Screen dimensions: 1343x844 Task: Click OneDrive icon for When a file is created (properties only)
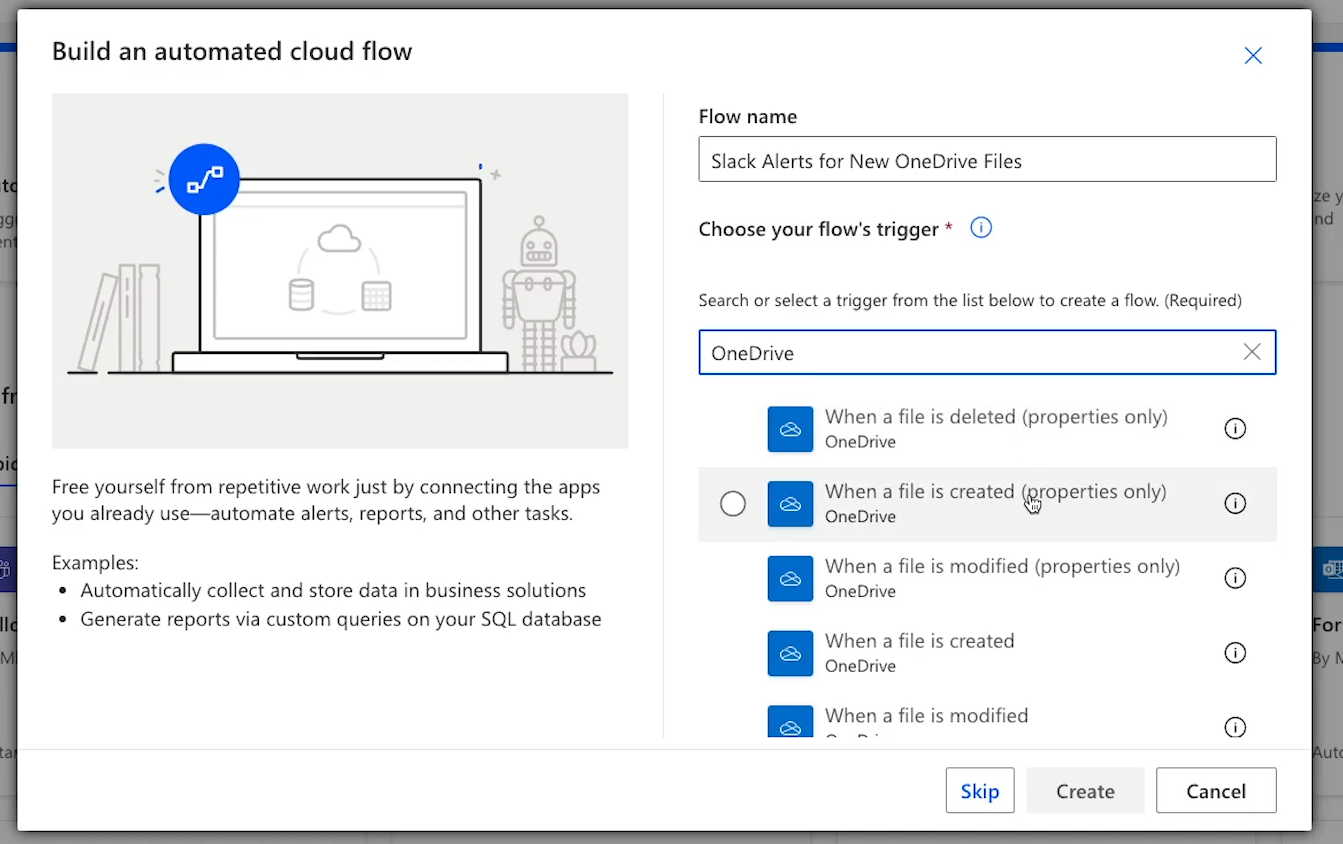tap(790, 504)
